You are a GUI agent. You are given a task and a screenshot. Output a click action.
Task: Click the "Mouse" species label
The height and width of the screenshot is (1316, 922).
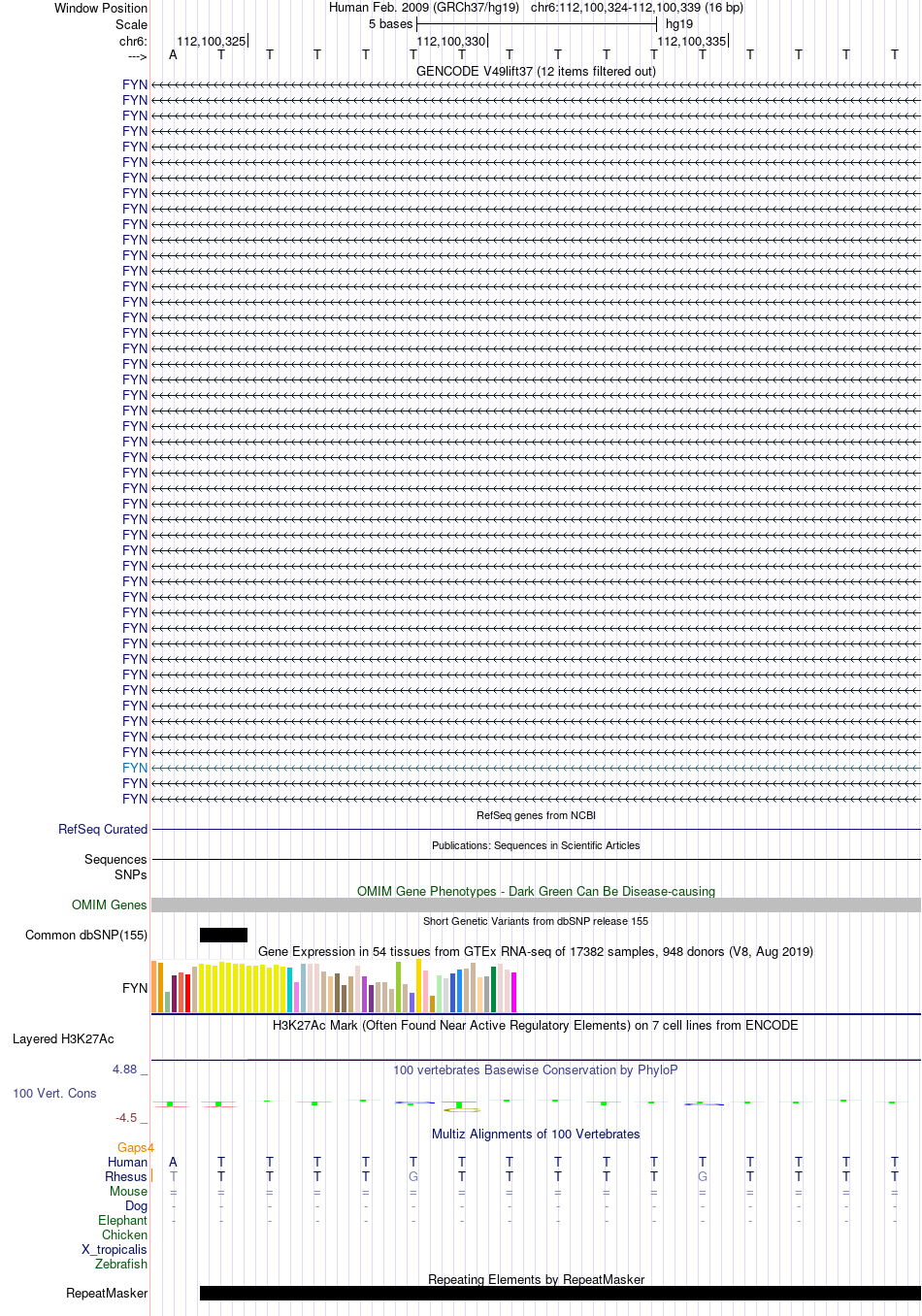tap(129, 1191)
